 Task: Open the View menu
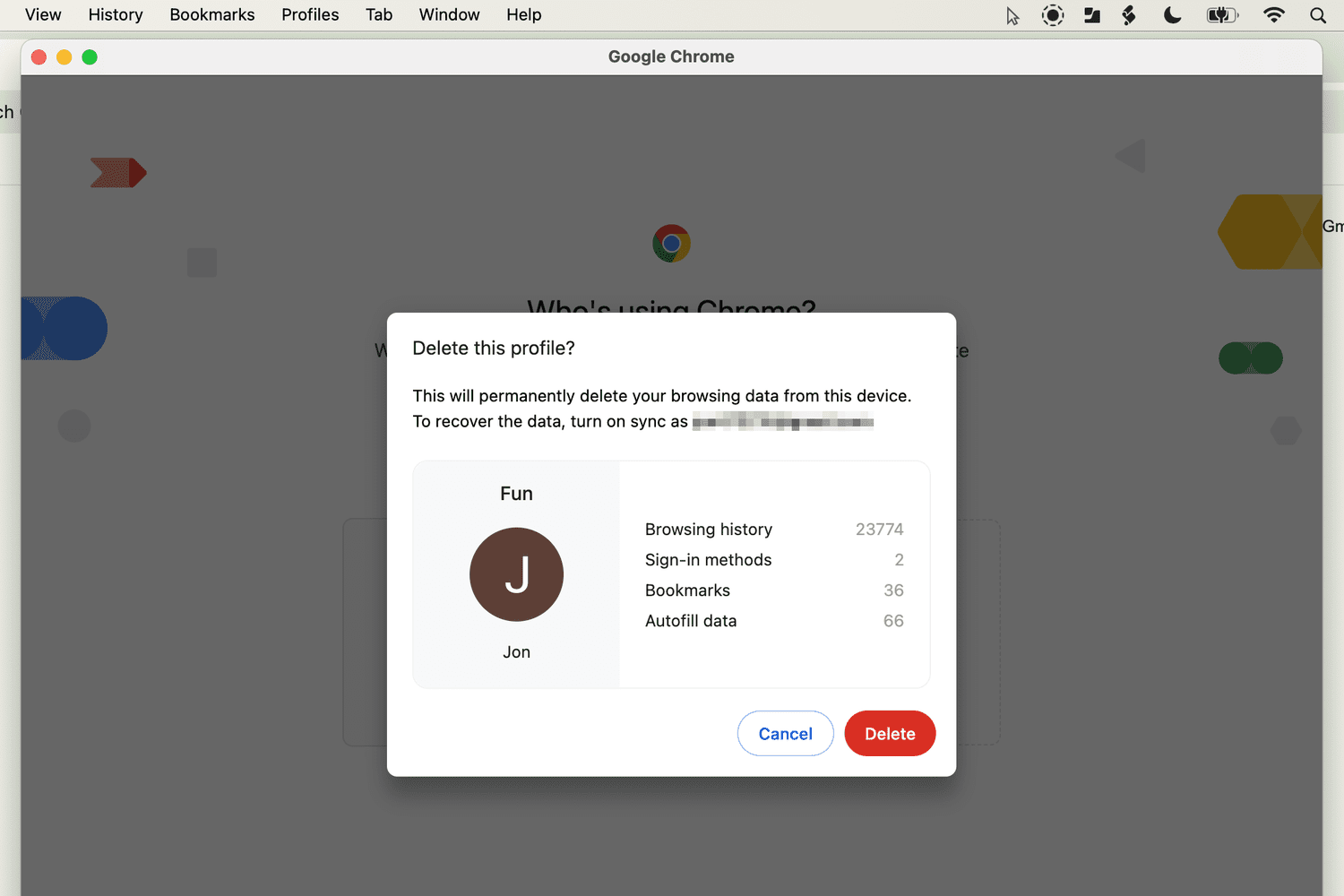43,14
